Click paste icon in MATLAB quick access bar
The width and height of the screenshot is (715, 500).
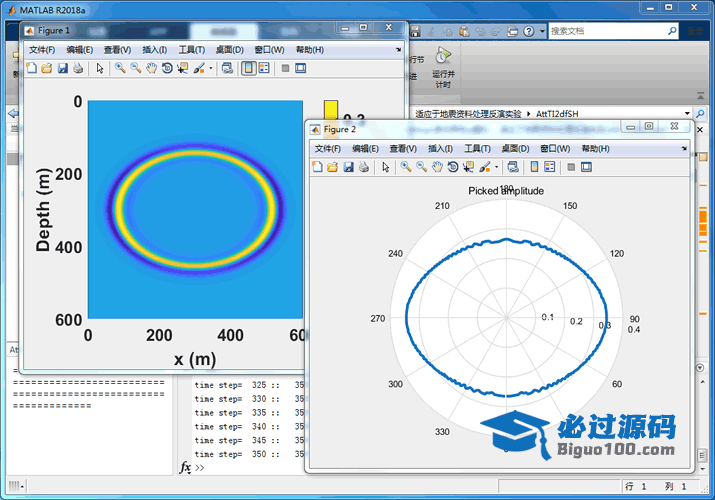coord(464,31)
